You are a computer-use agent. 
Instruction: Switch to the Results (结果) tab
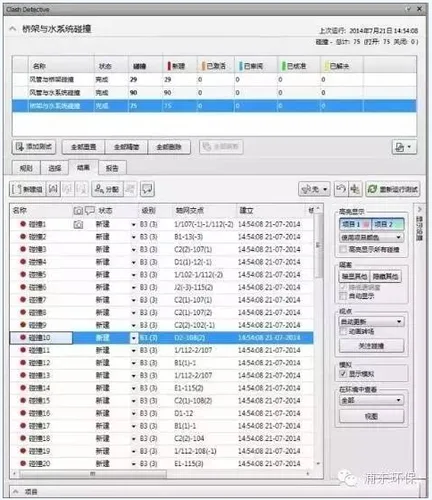point(83,167)
